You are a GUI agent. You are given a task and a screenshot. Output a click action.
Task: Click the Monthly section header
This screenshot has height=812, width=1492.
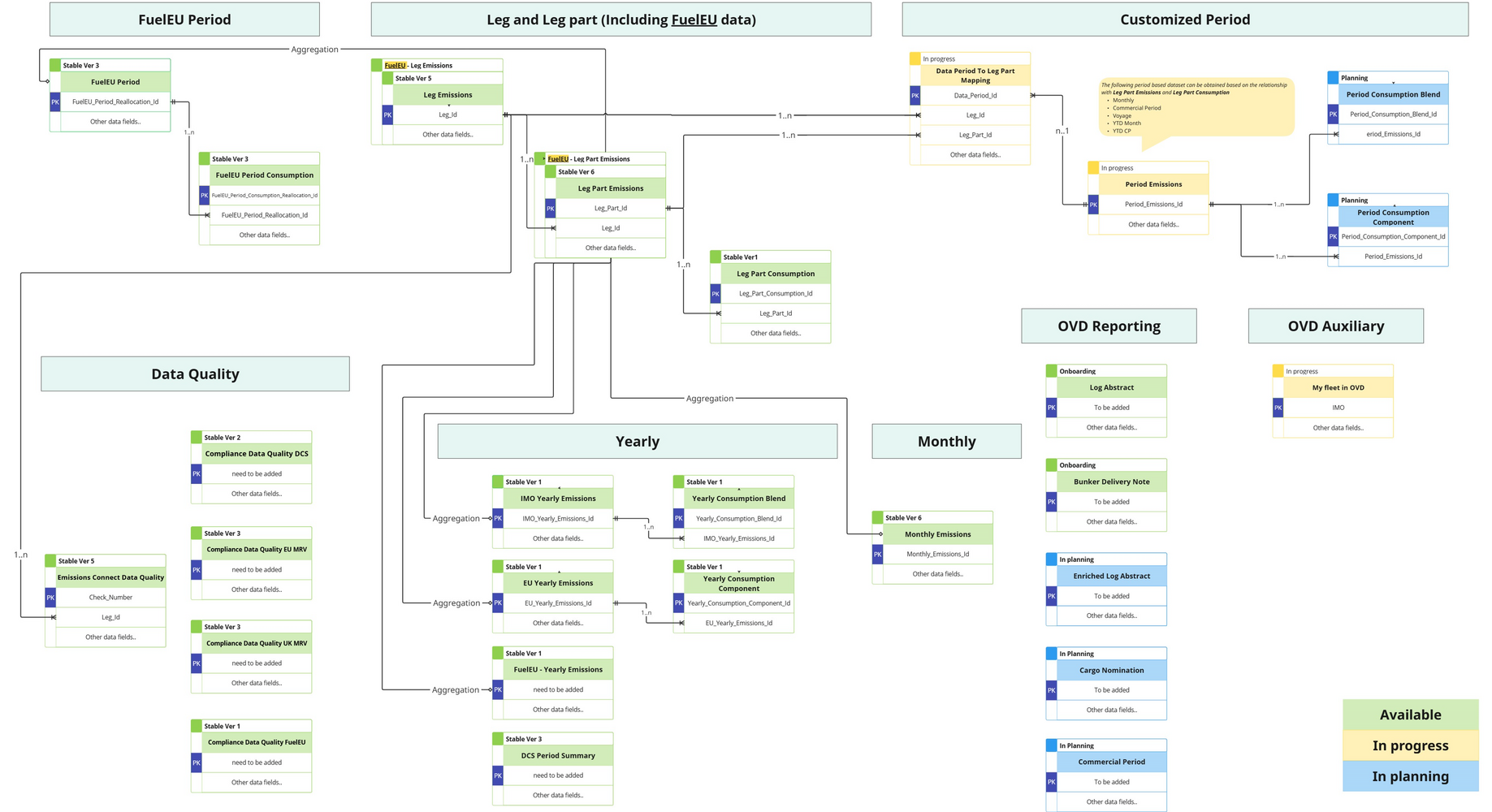946,441
